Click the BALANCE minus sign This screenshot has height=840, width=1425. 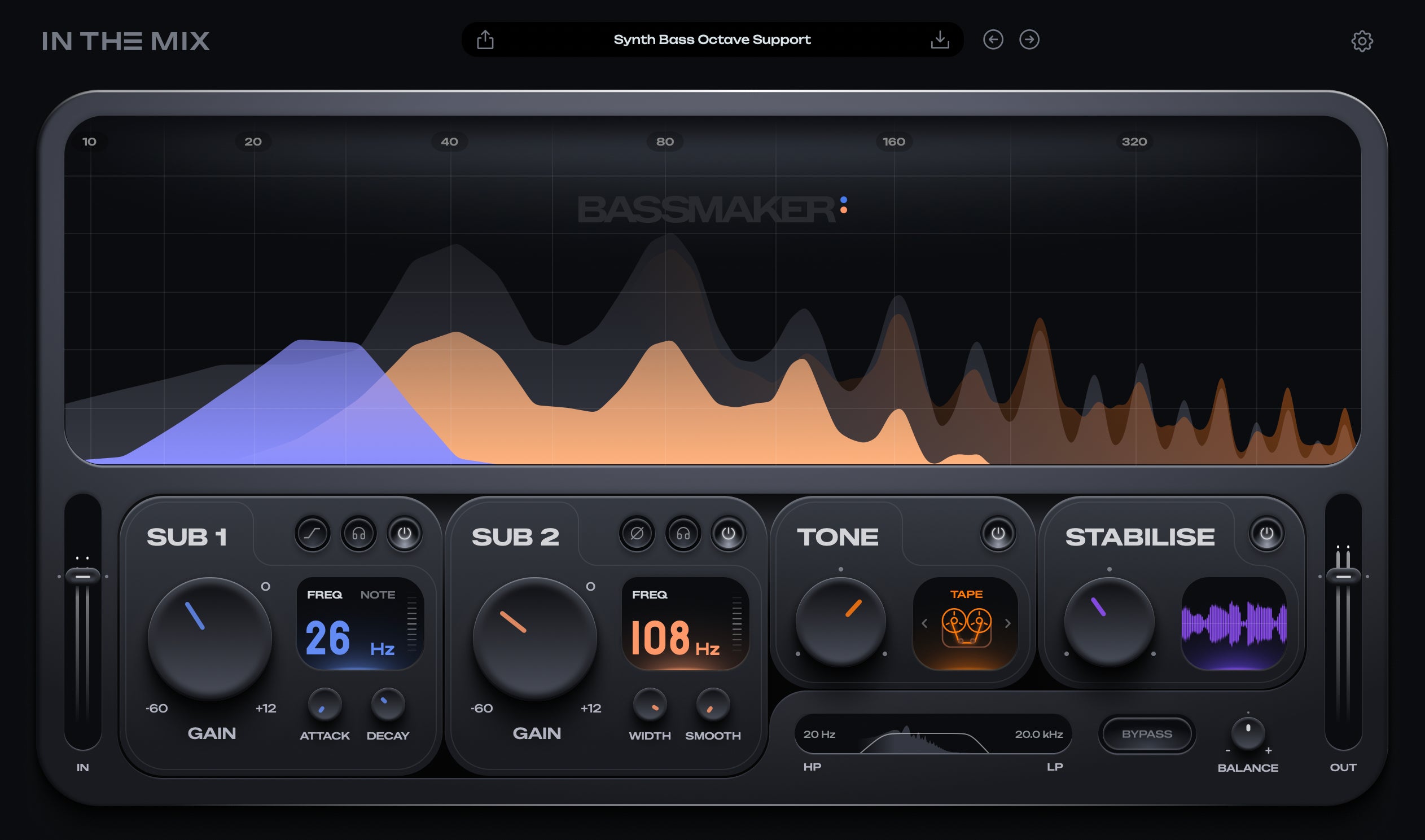[x=1228, y=750]
